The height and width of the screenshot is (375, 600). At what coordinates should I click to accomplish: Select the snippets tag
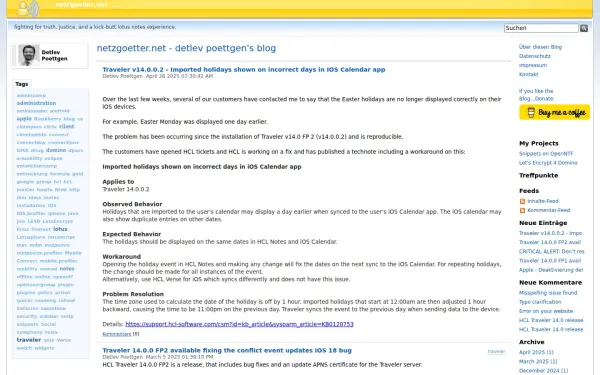[27, 324]
